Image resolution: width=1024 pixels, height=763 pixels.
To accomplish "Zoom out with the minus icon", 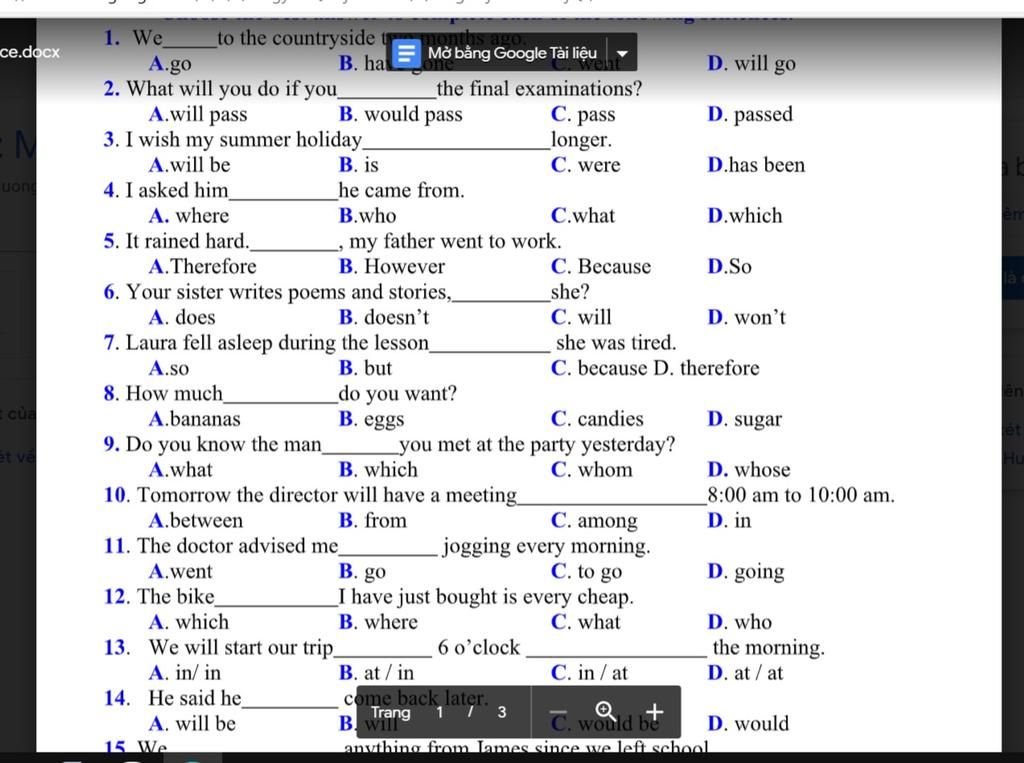I will [558, 712].
